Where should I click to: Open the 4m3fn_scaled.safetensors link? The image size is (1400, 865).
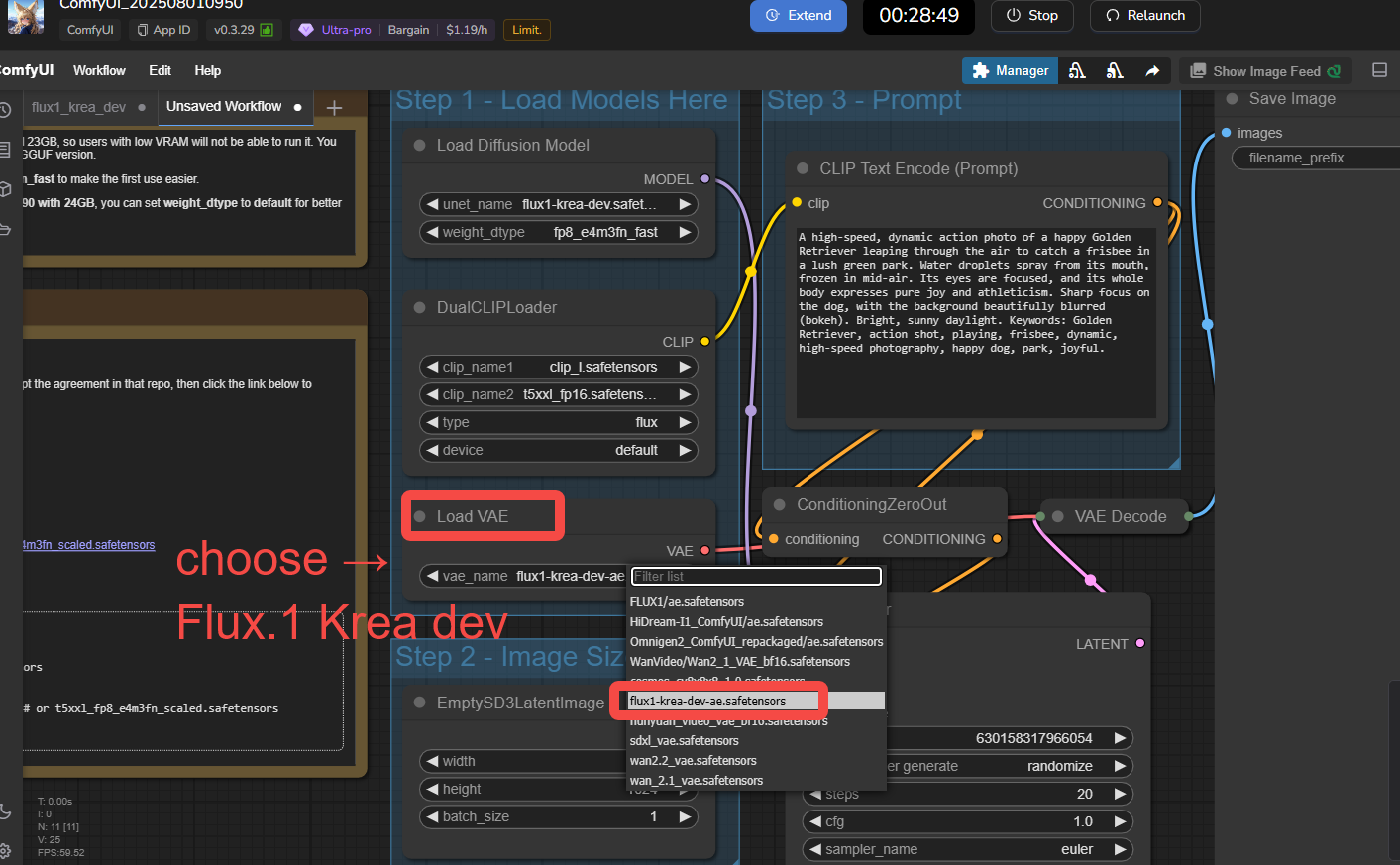pyautogui.click(x=89, y=545)
